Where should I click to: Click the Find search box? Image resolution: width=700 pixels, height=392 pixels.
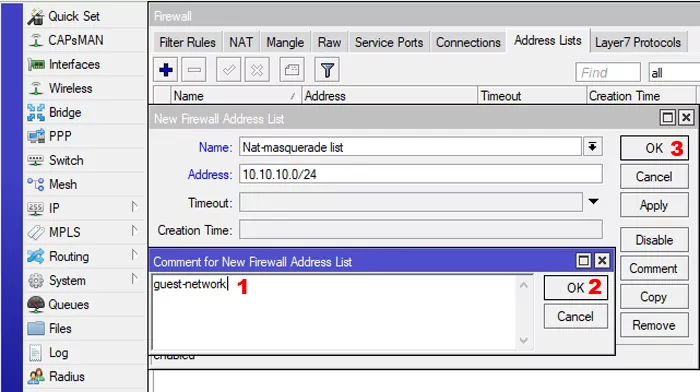tap(608, 73)
